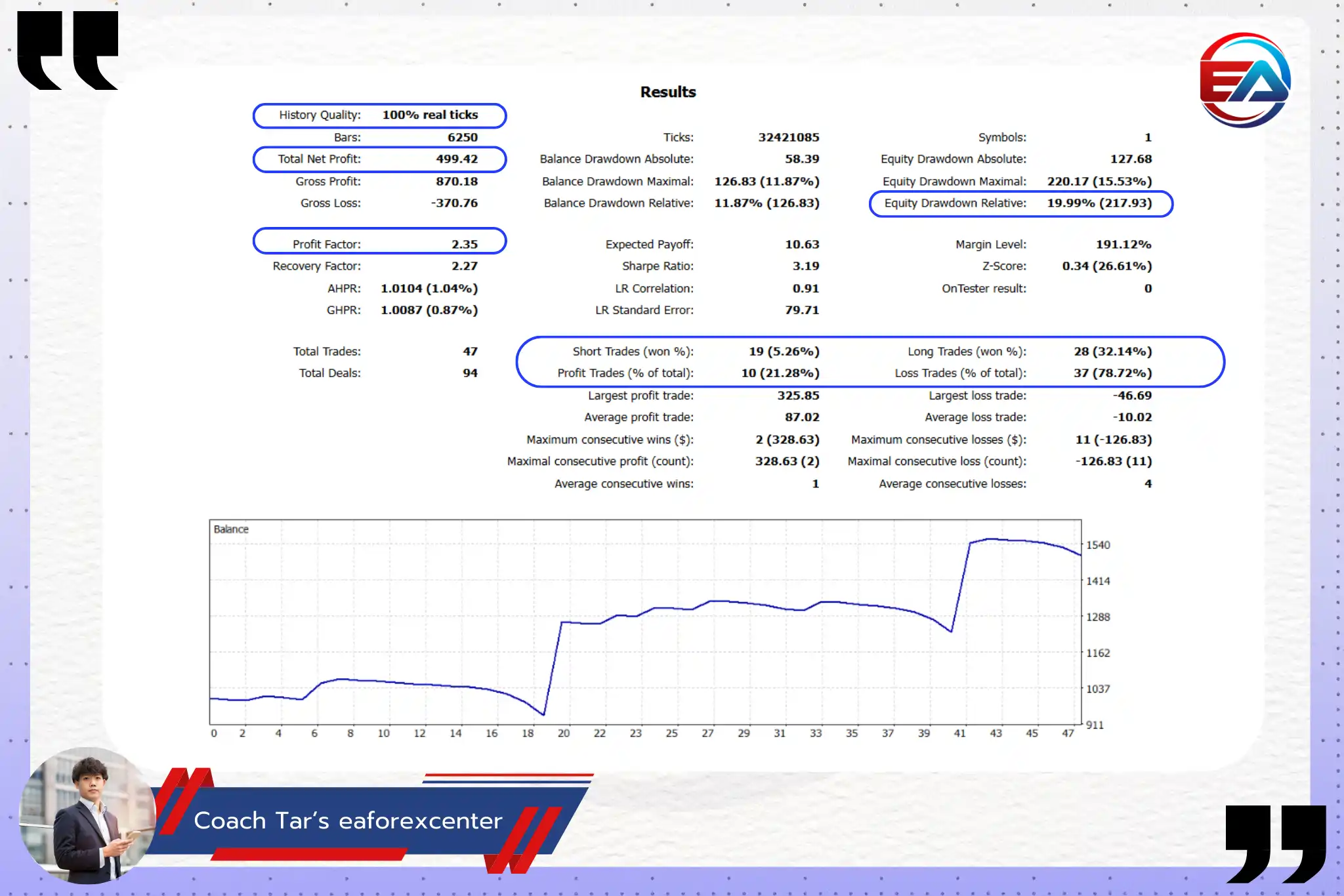Click the Ticks value 32421085

tap(789, 137)
